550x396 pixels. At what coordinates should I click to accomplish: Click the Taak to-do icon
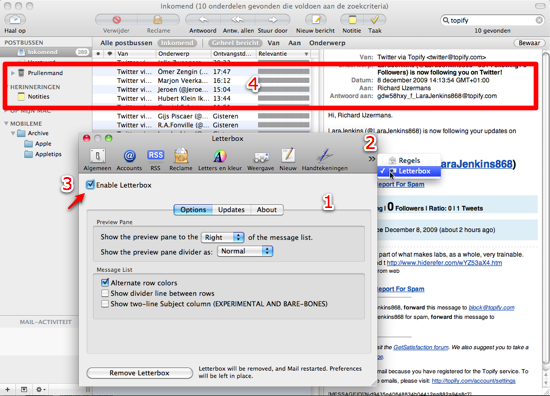point(375,20)
